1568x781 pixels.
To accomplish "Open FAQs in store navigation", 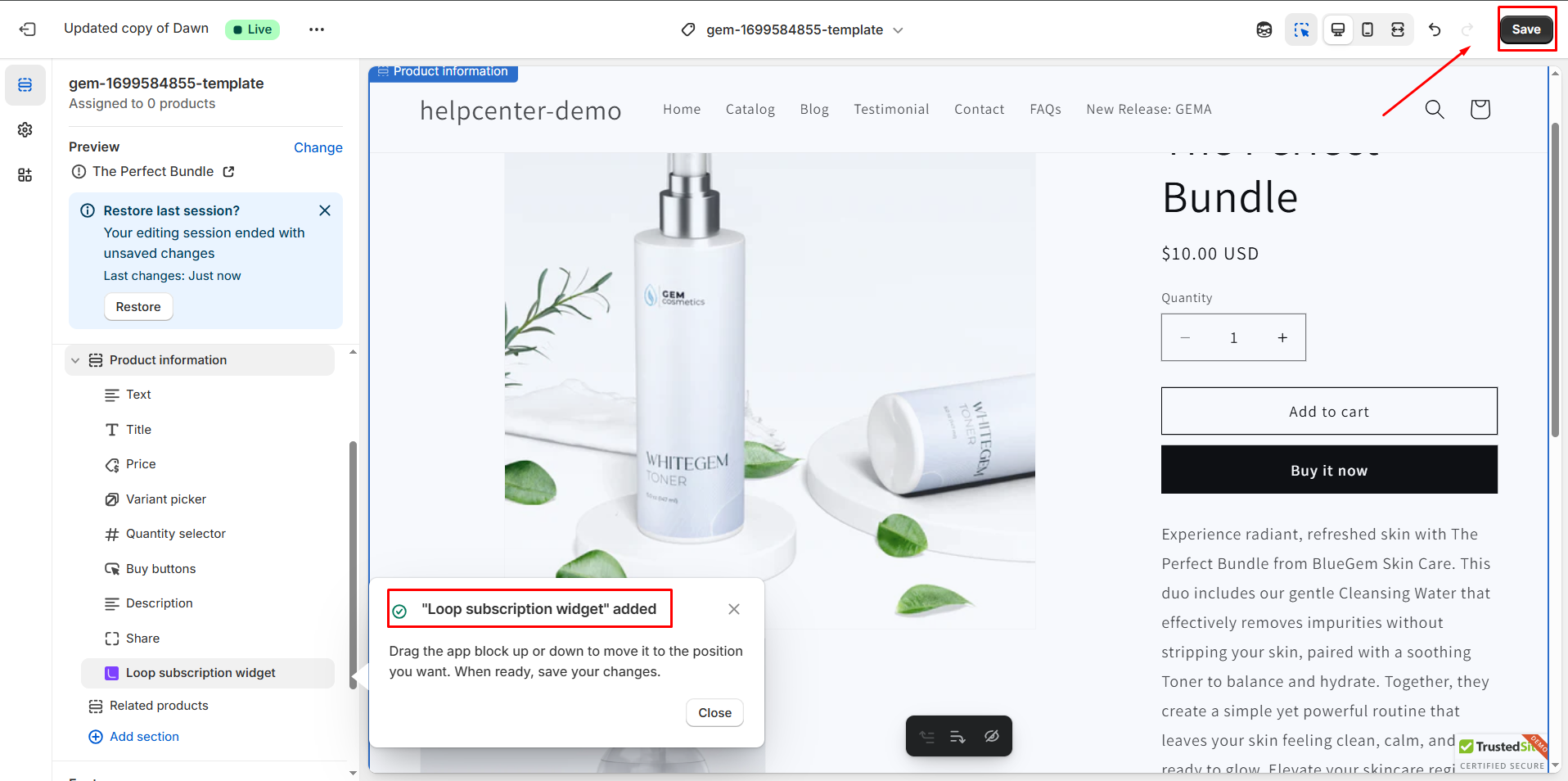I will pos(1045,110).
